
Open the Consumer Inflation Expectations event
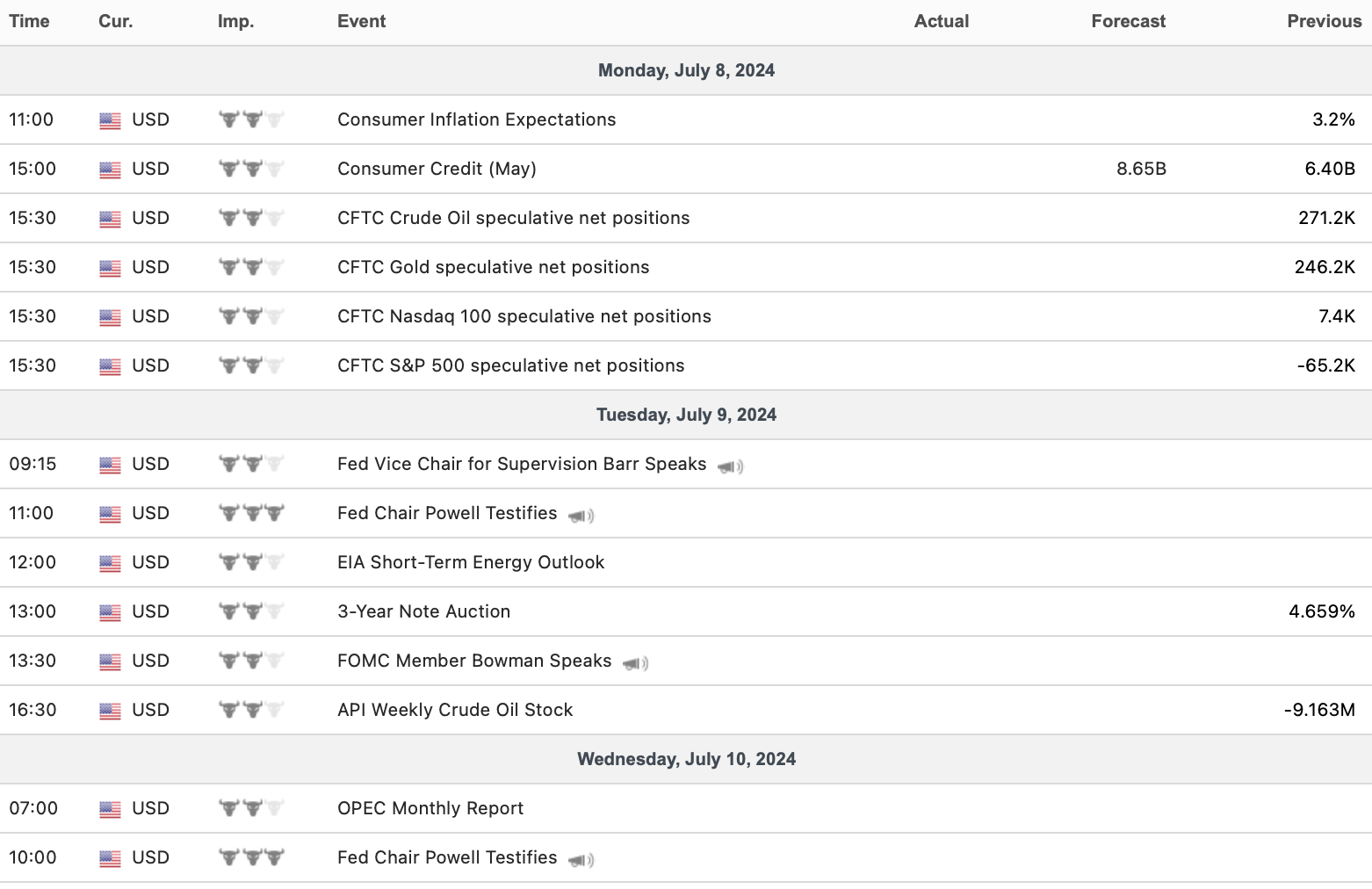click(476, 119)
